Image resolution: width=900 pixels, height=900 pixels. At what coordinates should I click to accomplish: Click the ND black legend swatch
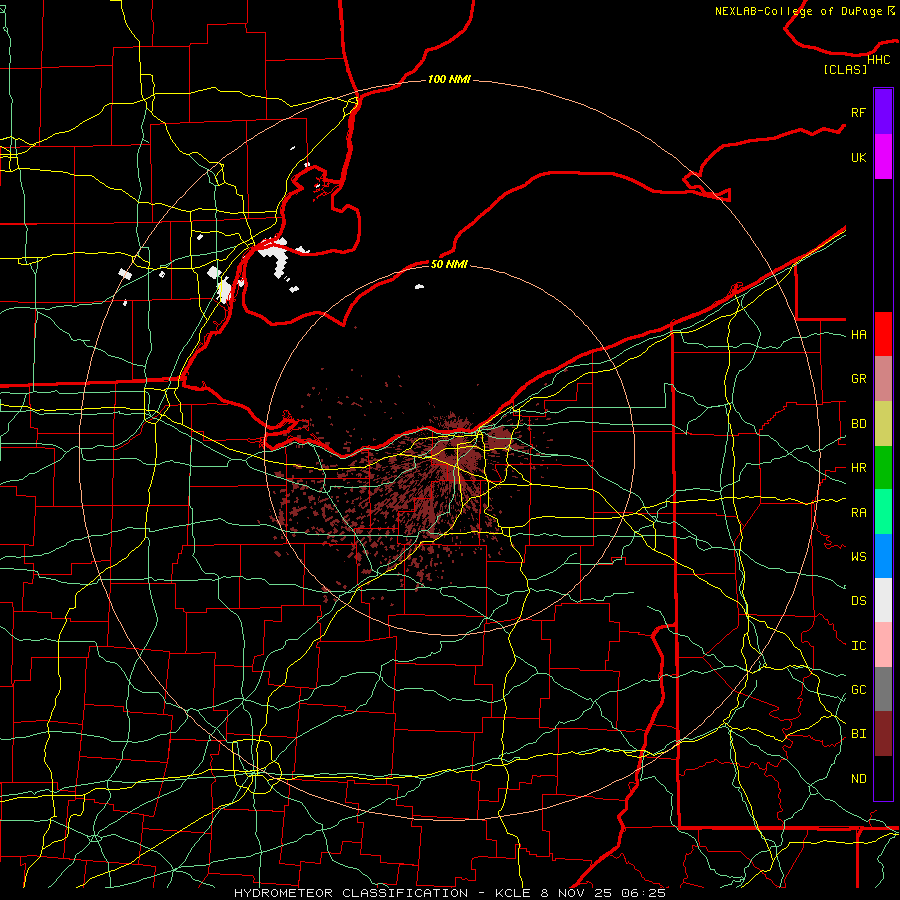coord(883,778)
